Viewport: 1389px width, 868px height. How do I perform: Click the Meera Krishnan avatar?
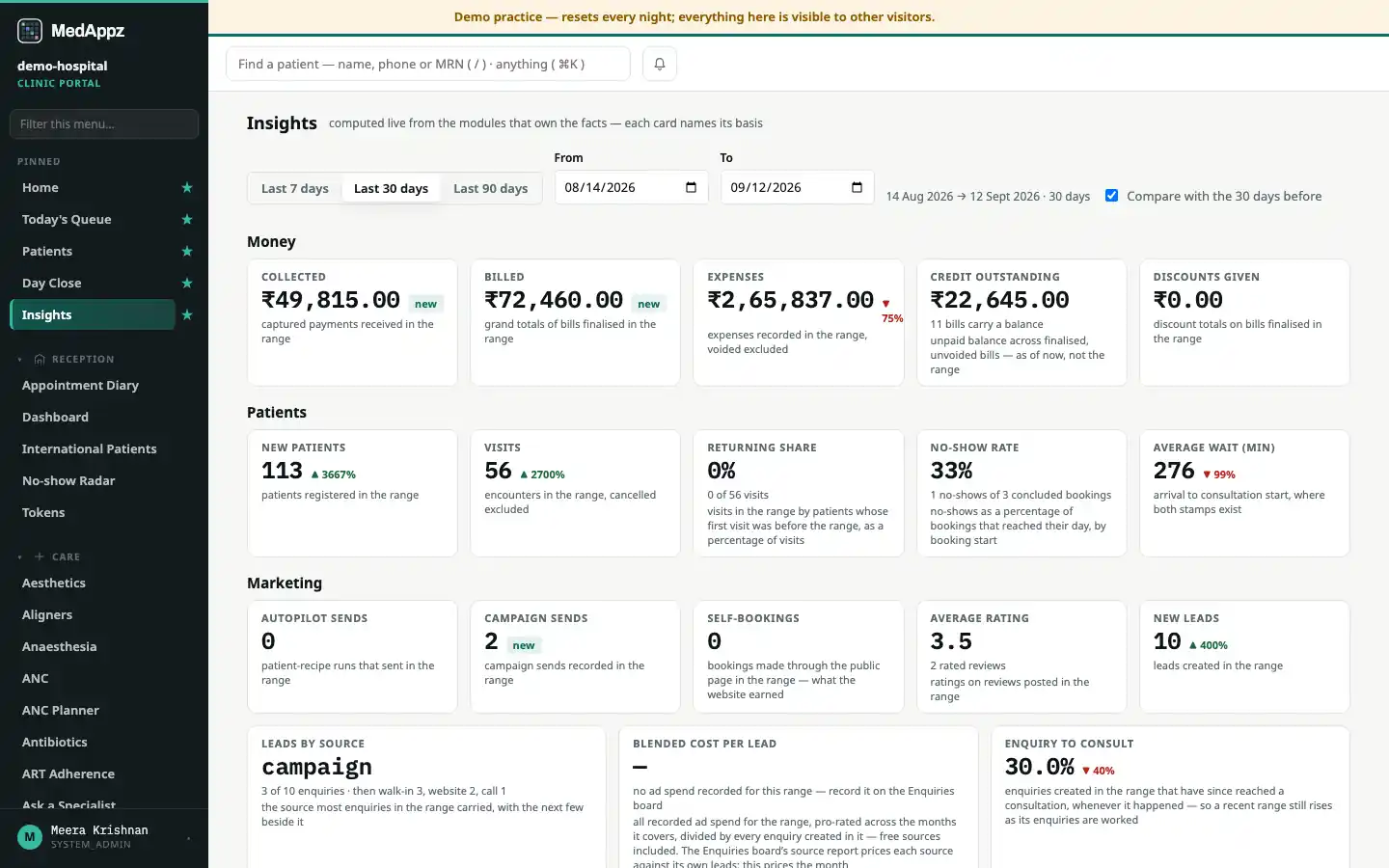coord(30,837)
